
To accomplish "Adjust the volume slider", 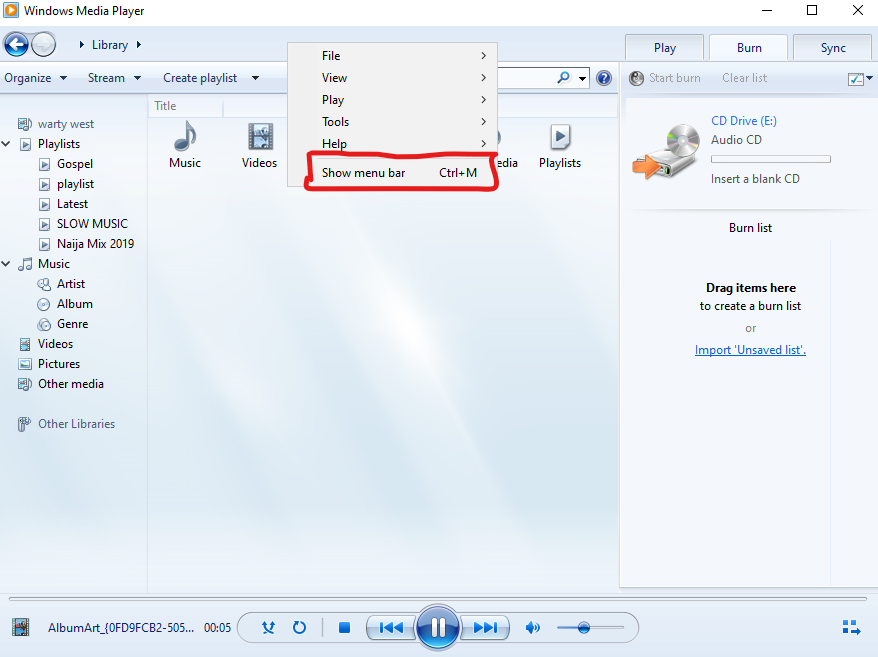I will [x=590, y=627].
